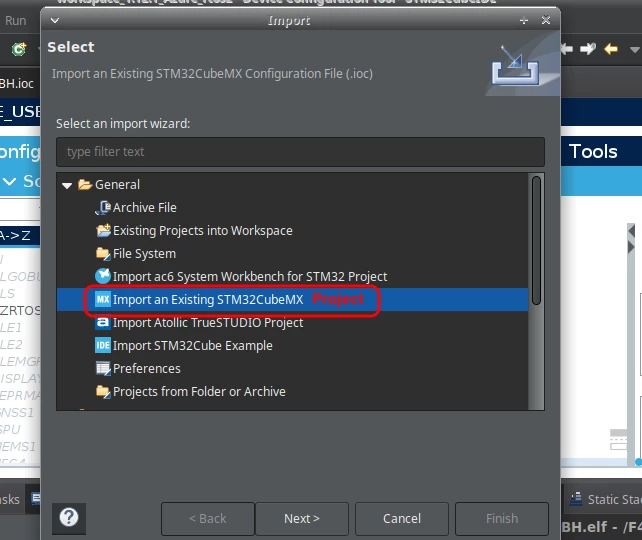Click the Preferences list icon
Screen dimensions: 642x540
coord(103,368)
